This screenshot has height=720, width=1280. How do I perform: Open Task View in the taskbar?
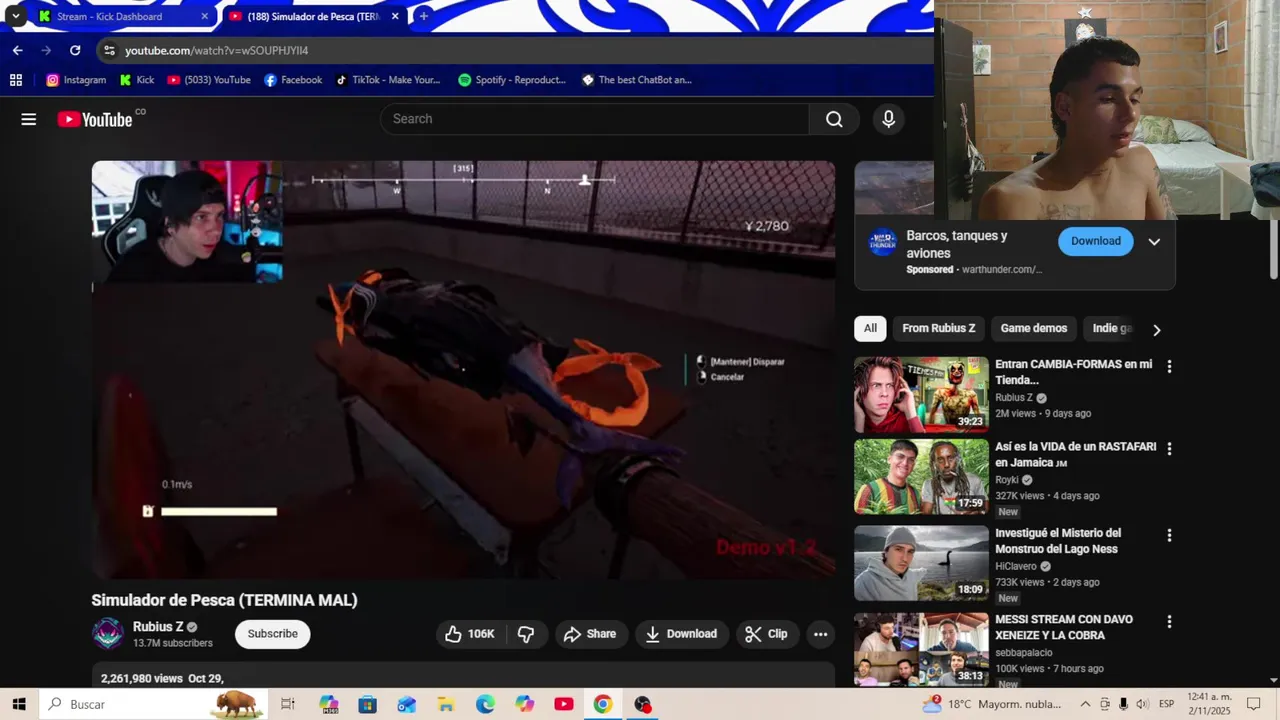click(288, 704)
